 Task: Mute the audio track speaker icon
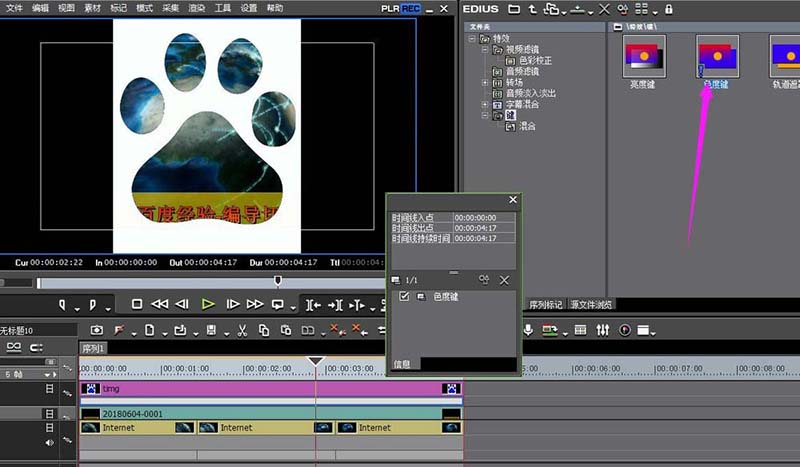[x=49, y=443]
